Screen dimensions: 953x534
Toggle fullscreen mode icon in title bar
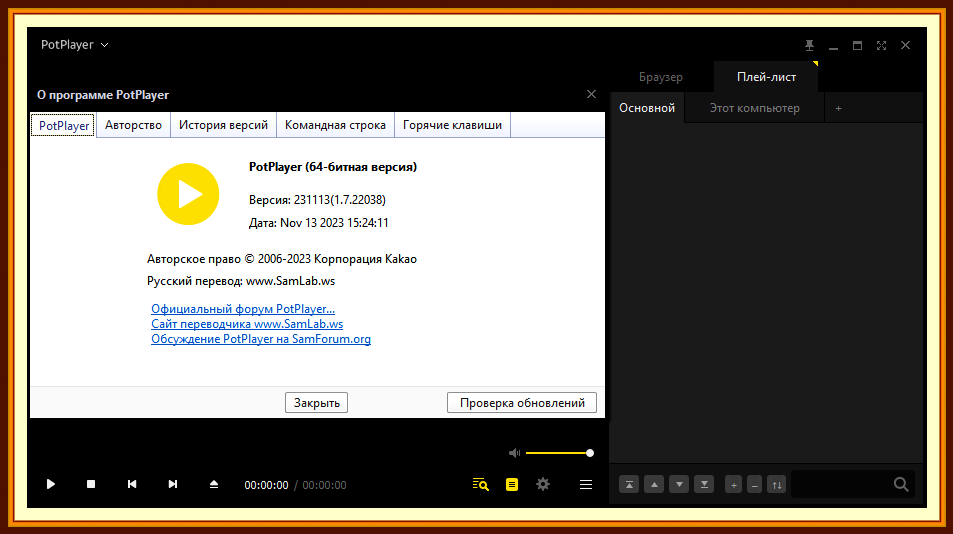point(881,46)
